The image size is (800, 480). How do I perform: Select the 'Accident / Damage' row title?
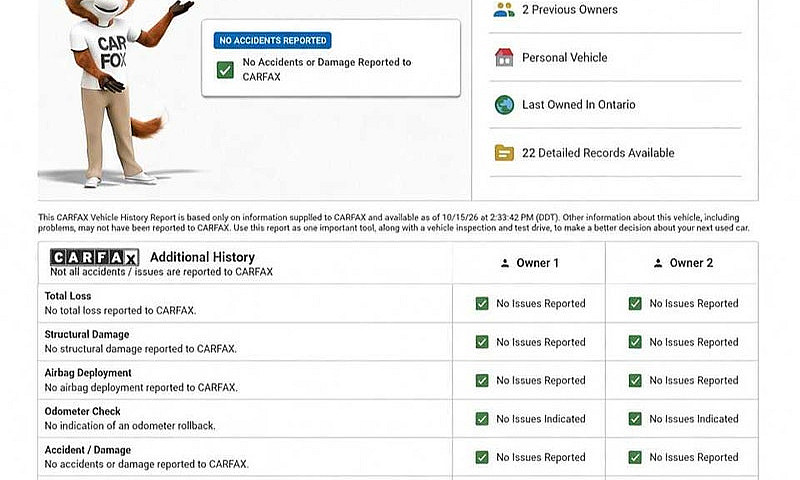[88, 450]
